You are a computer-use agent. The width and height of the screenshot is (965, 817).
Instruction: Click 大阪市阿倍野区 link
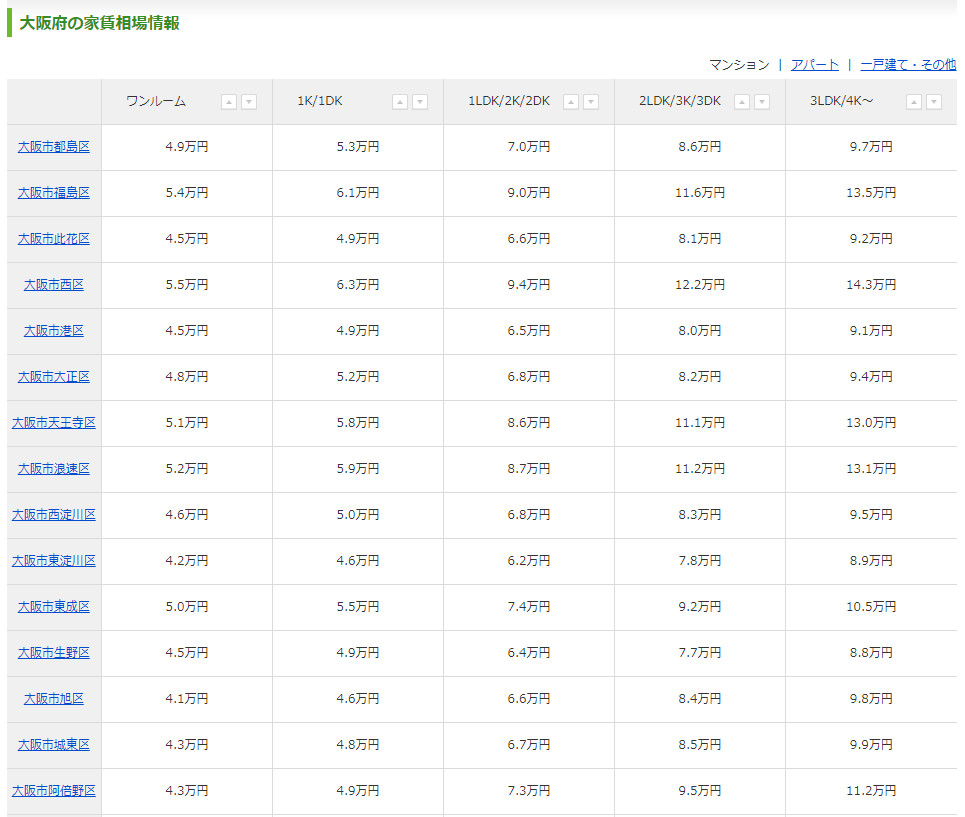(x=54, y=791)
